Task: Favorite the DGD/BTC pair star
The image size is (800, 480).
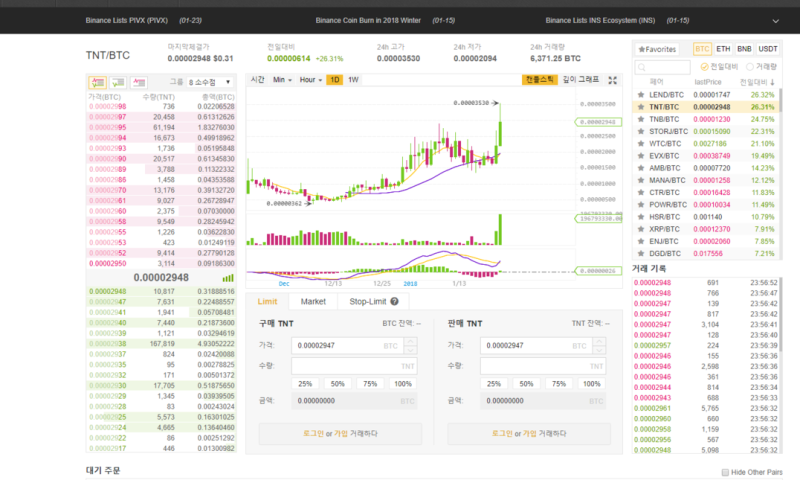Action: click(641, 254)
